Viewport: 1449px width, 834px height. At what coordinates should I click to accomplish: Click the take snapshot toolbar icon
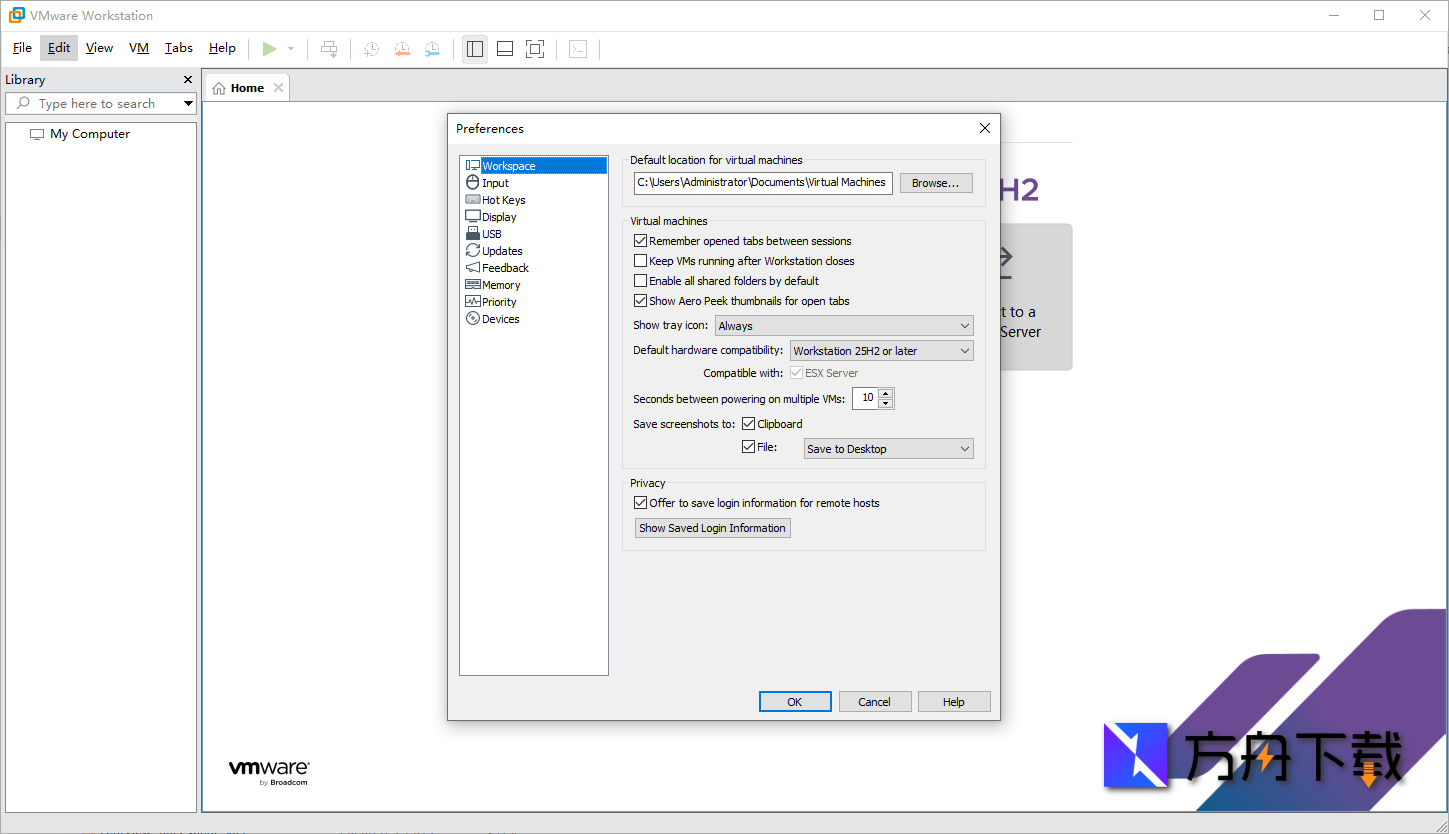pyautogui.click(x=371, y=48)
